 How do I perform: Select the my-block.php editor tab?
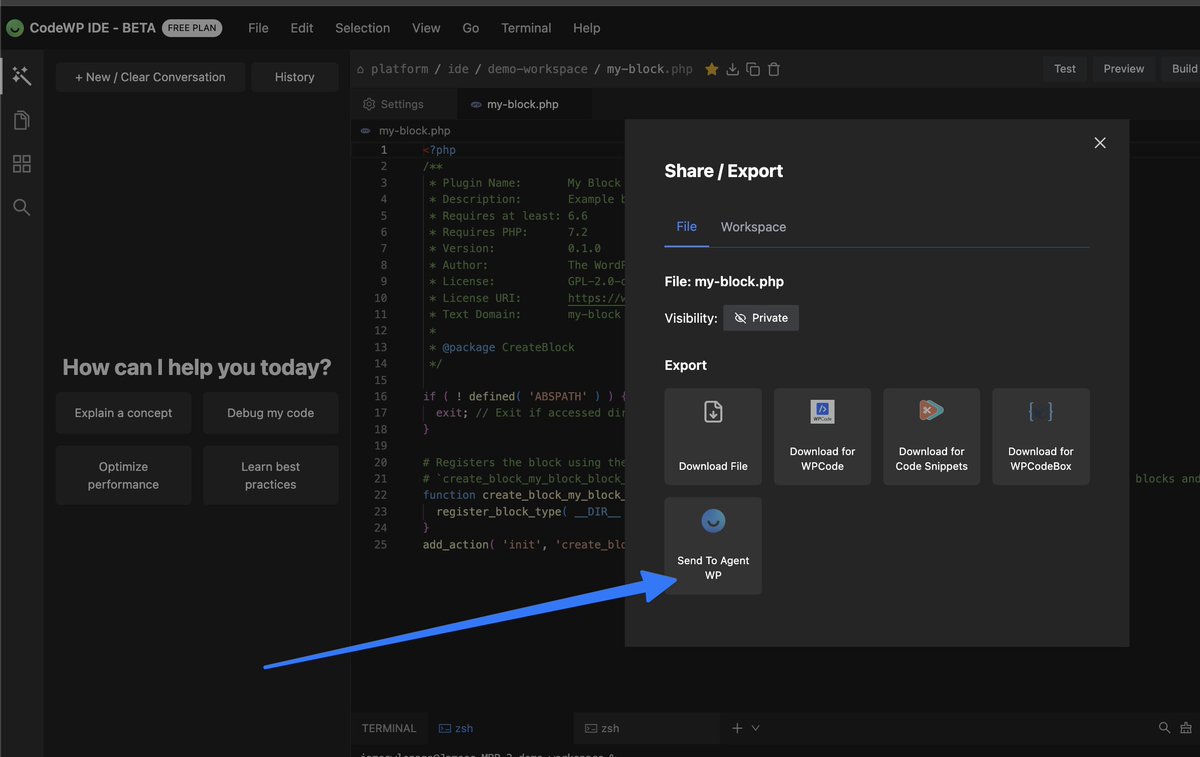(523, 104)
